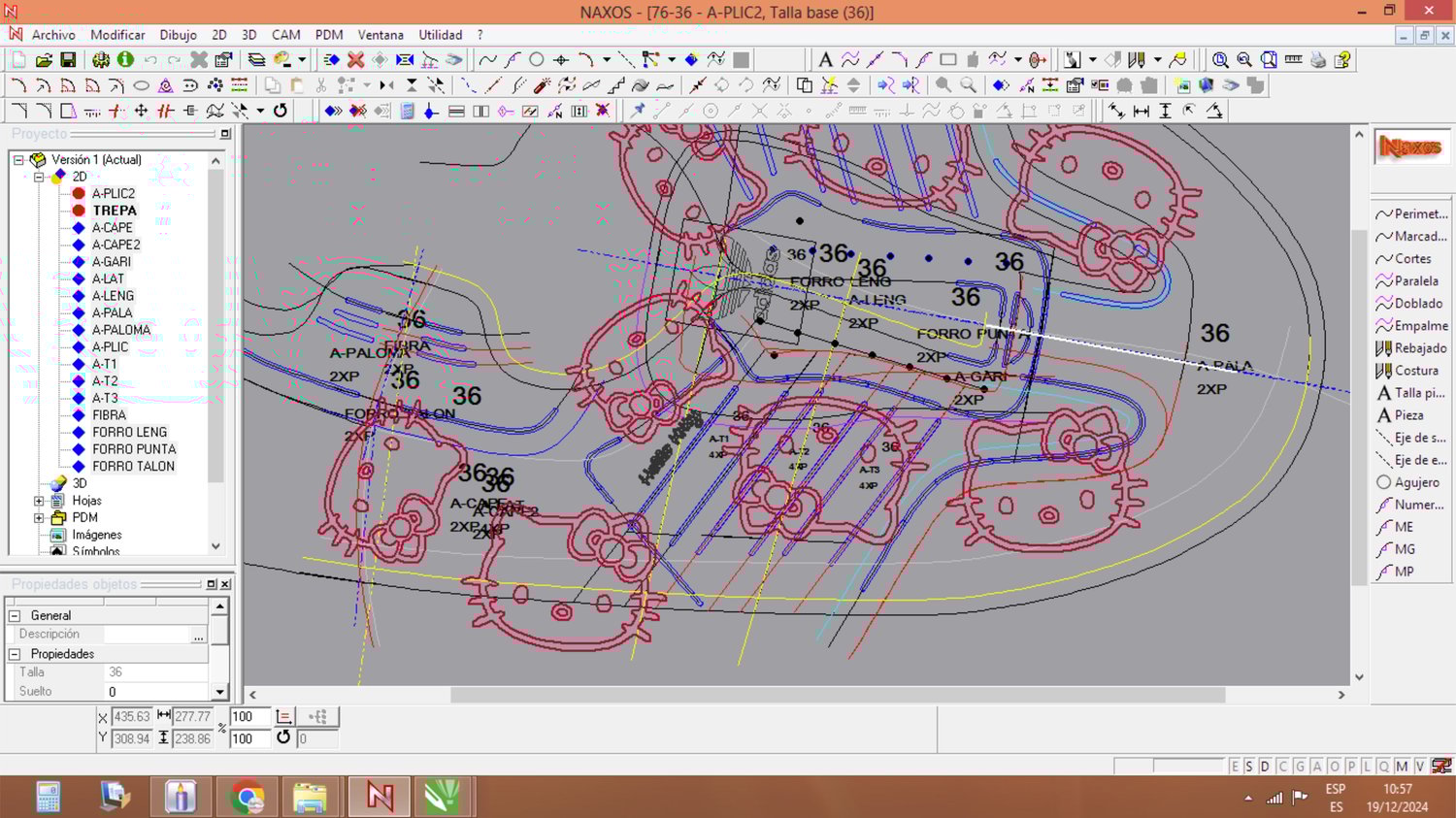Open a file with the folder icon
Viewport: 1456px width, 818px height.
point(44,60)
